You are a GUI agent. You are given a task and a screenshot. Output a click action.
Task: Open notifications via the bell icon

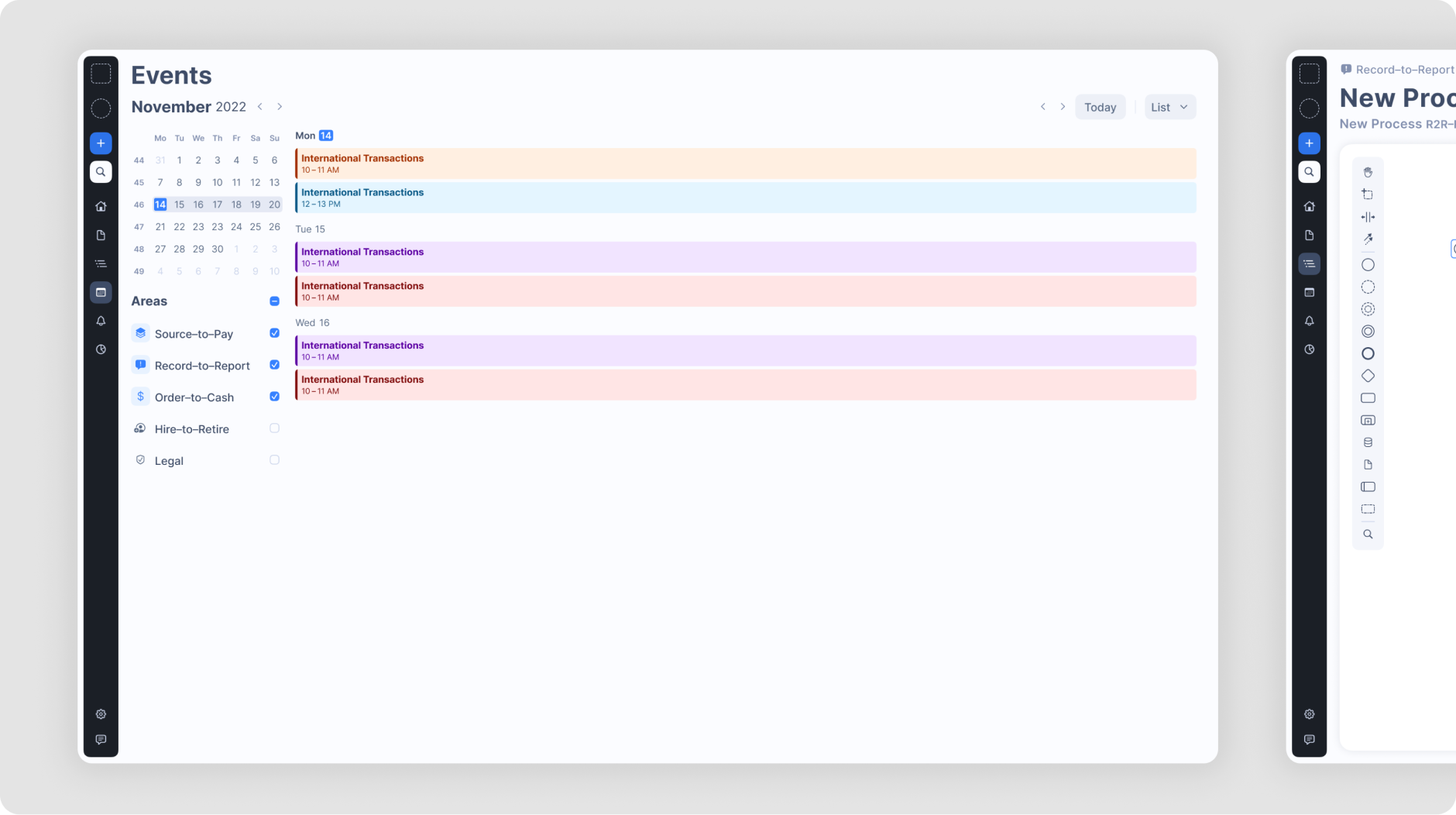tap(101, 321)
